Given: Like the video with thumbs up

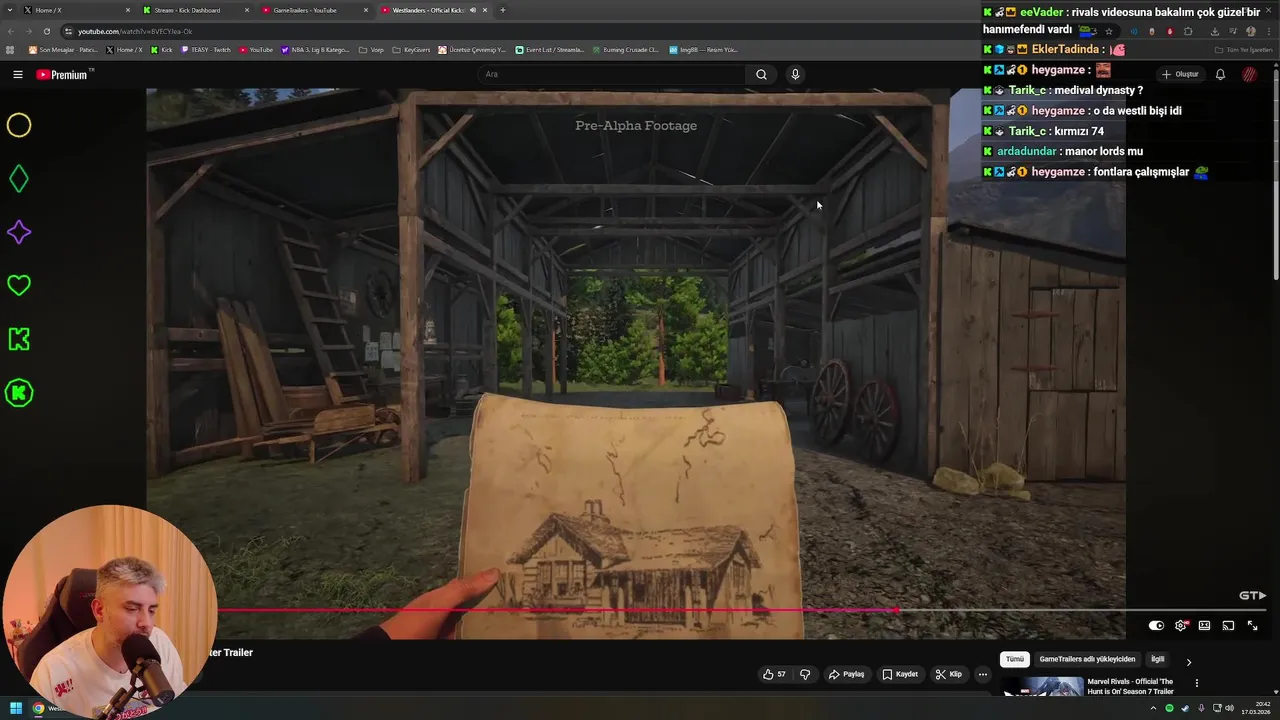Looking at the screenshot, I should point(774,674).
